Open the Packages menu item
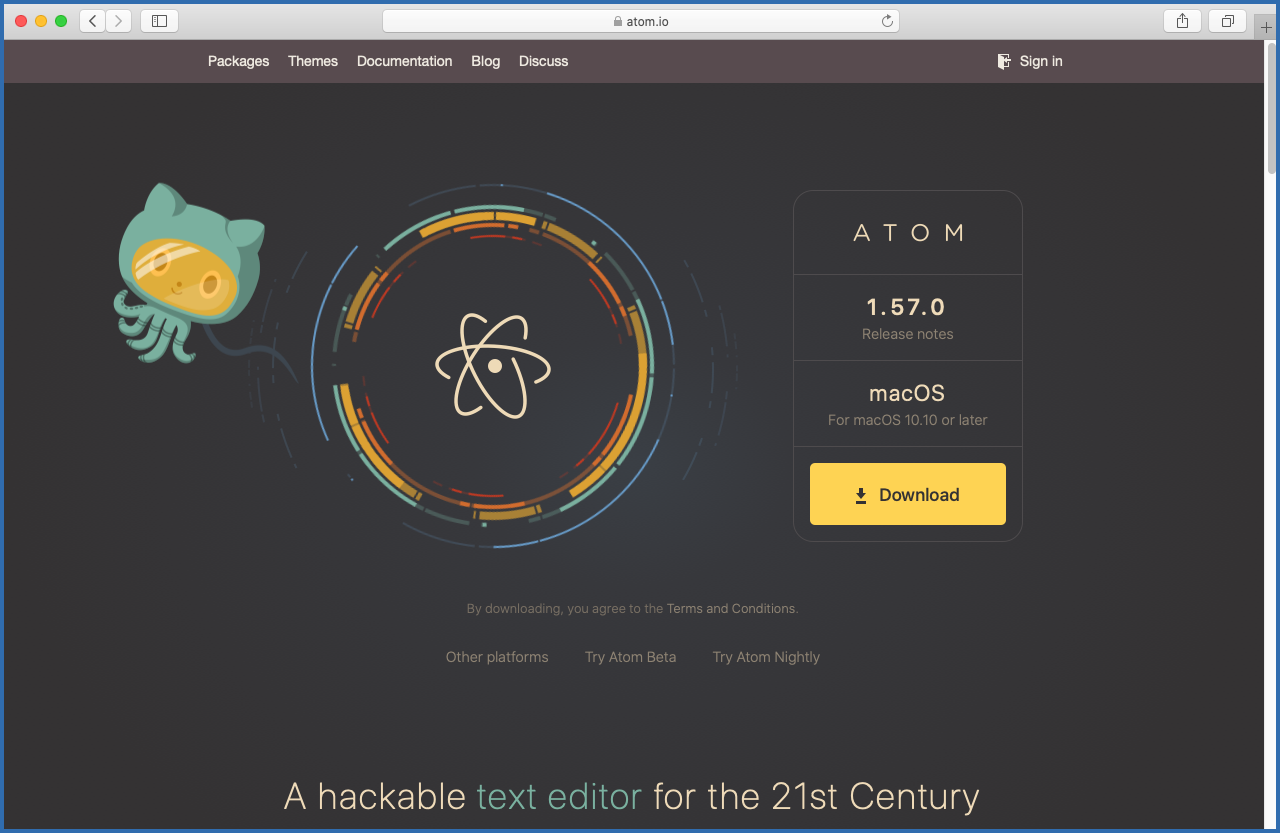The width and height of the screenshot is (1280, 833). (238, 61)
